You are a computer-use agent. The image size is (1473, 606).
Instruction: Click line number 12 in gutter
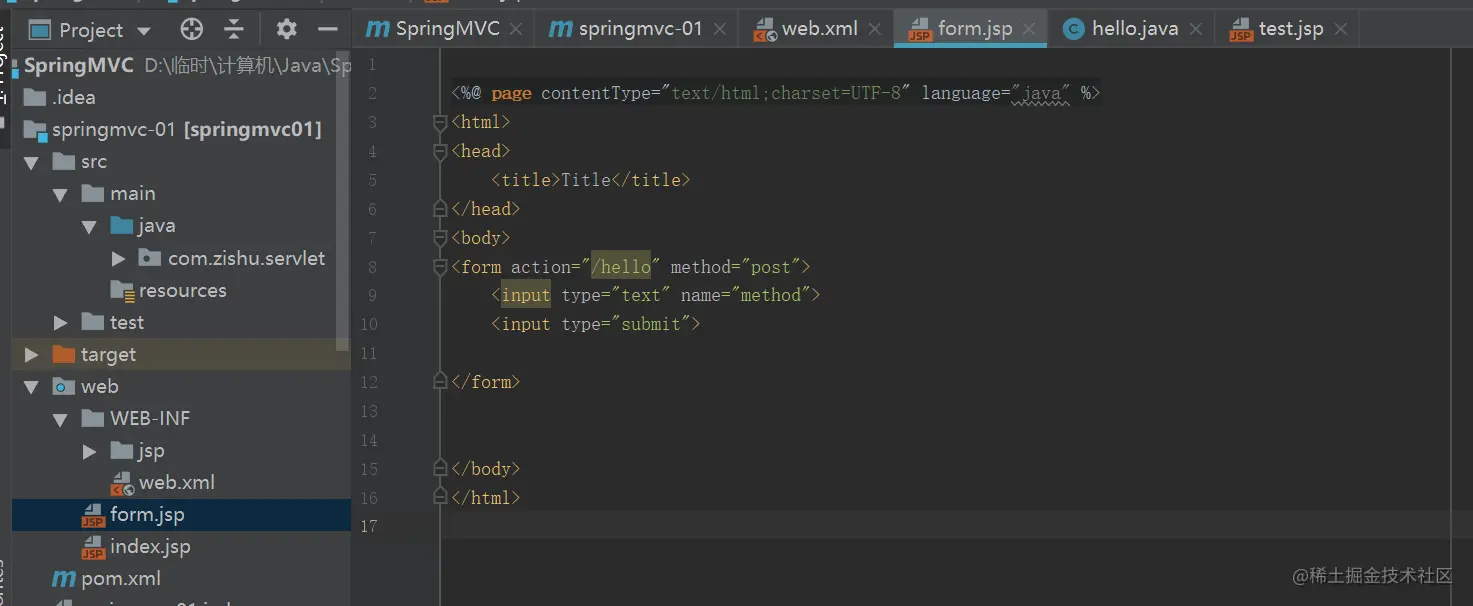(369, 382)
